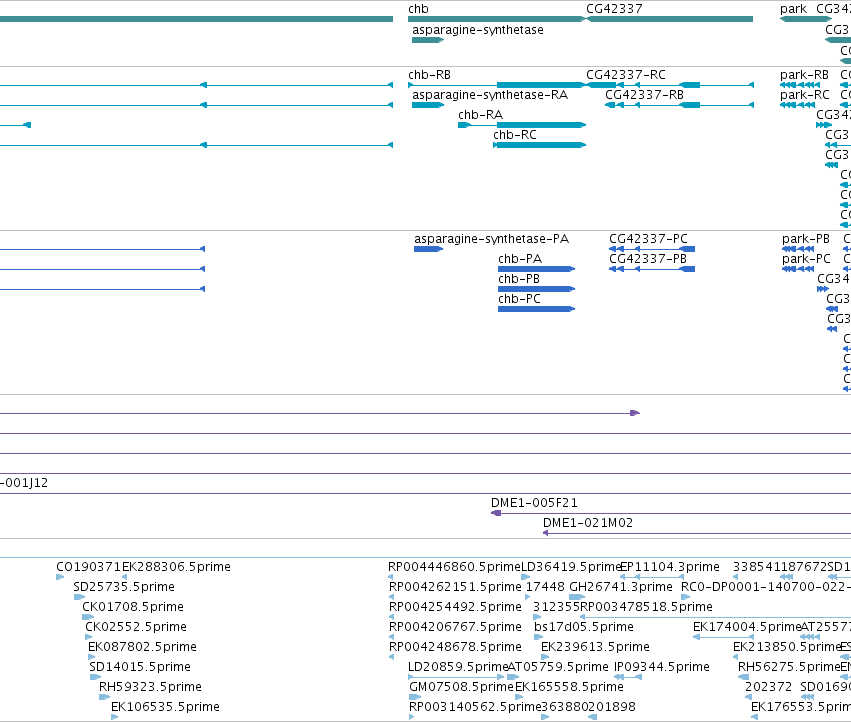Select the RH56275.5prime EST label
851x722 pixels.
[x=790, y=667]
